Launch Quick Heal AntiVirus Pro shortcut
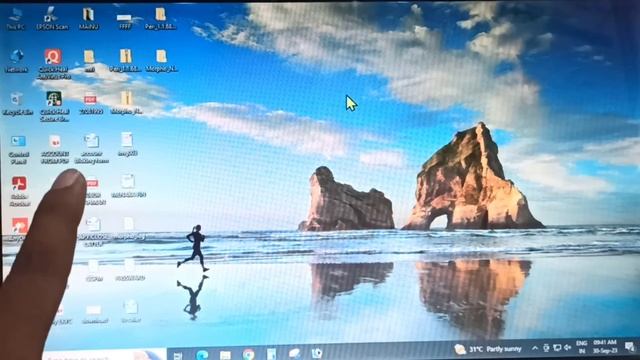This screenshot has width=640, height=360. click(53, 64)
